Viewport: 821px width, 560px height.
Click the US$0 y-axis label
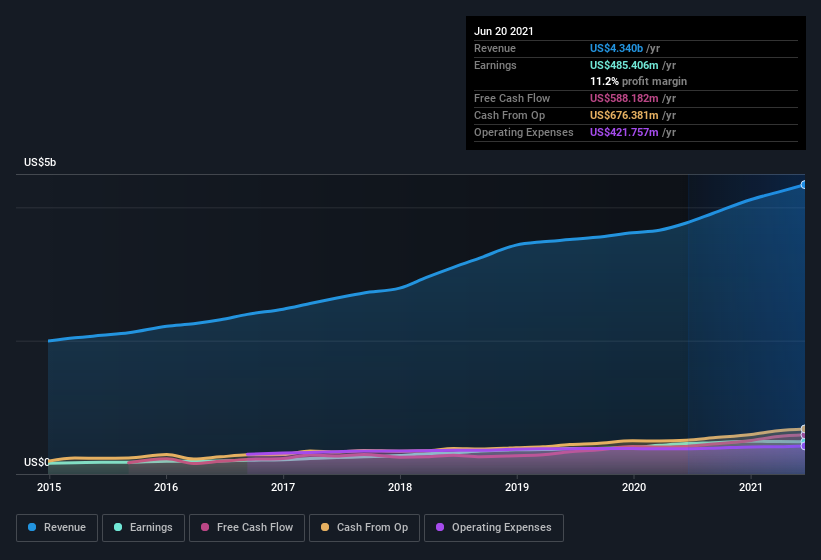click(x=37, y=462)
